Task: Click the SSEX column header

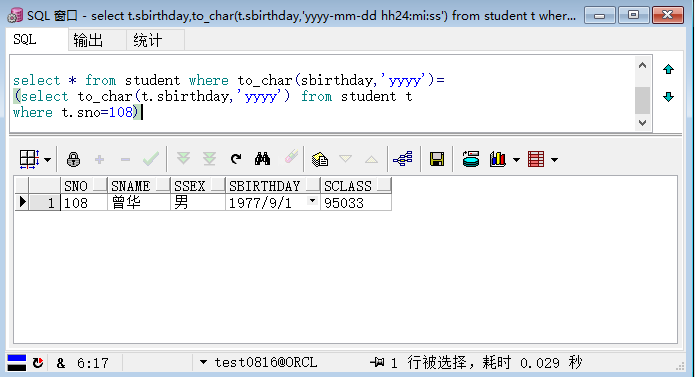Action: click(198, 186)
